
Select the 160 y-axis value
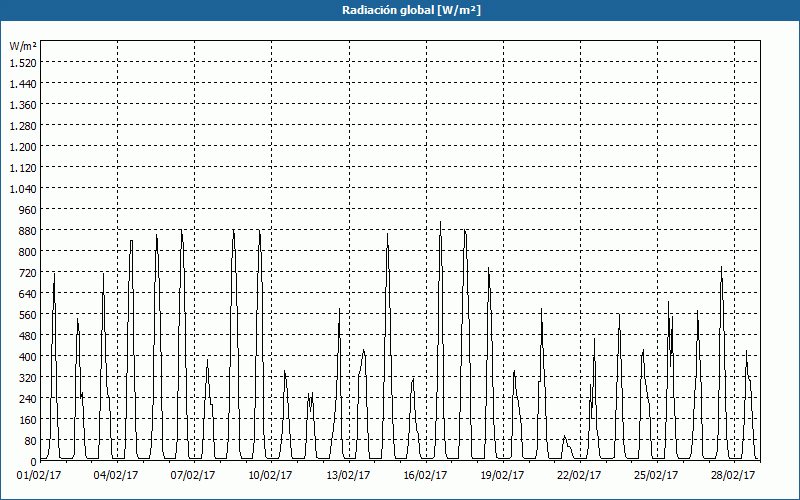pos(28,420)
